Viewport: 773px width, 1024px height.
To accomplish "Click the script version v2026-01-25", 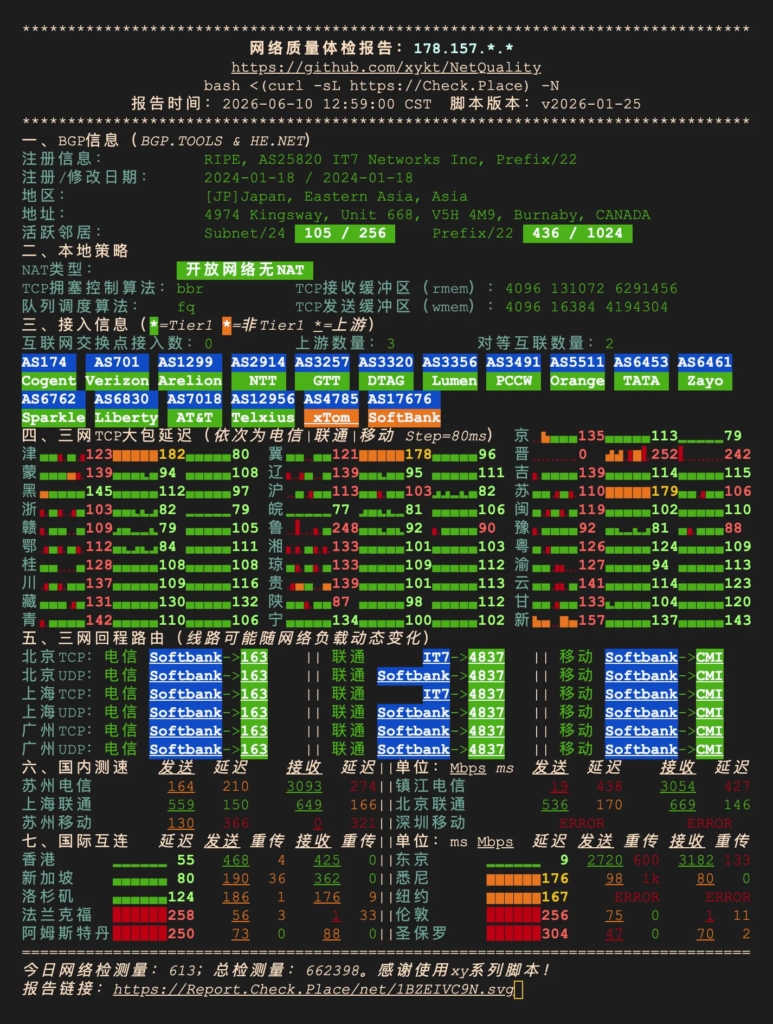I will [x=591, y=104].
